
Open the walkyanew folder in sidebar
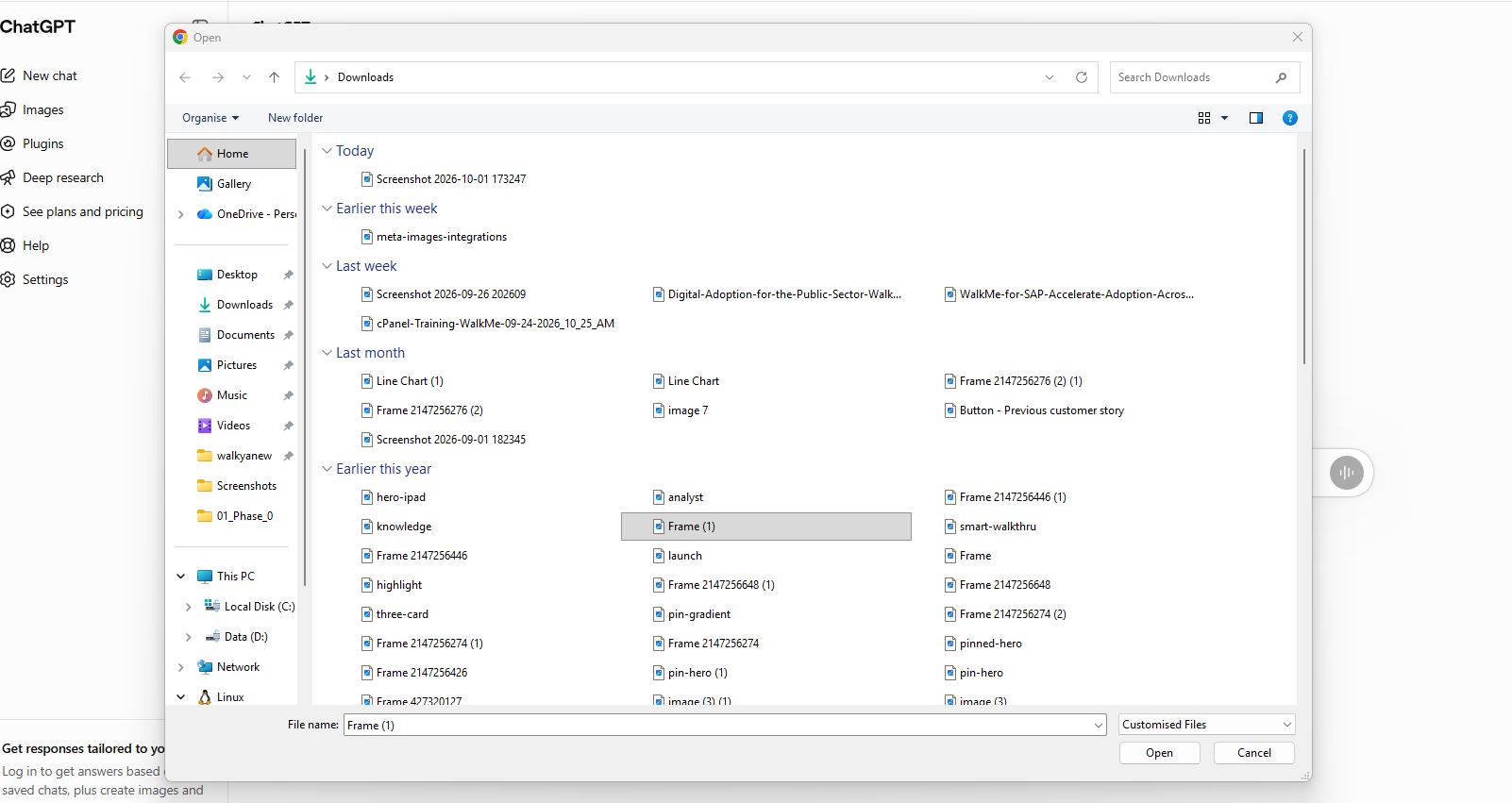(x=244, y=456)
